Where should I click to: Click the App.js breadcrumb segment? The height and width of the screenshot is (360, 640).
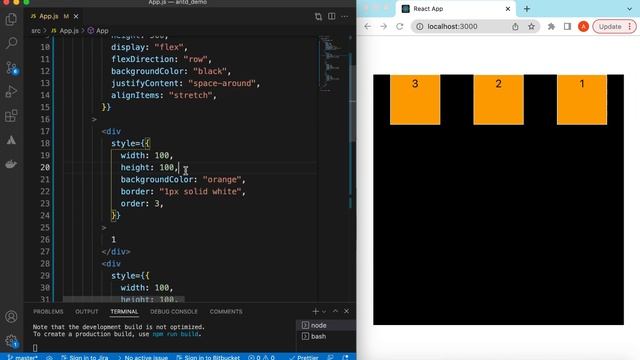(65, 31)
